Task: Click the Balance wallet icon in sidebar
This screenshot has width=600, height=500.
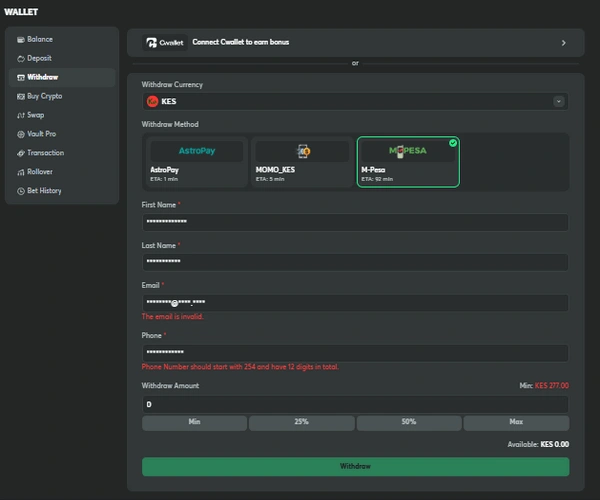Action: tap(21, 39)
